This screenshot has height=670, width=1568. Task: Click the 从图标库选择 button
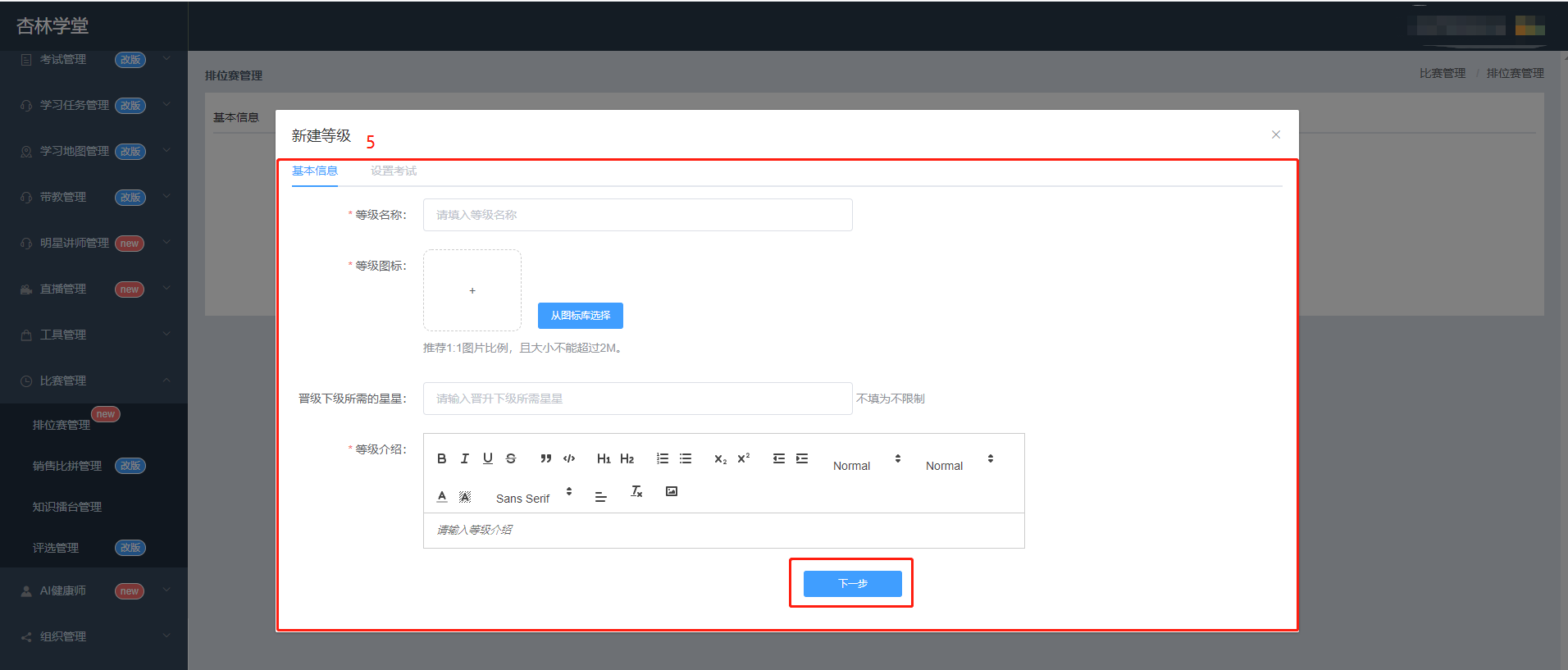(x=581, y=316)
